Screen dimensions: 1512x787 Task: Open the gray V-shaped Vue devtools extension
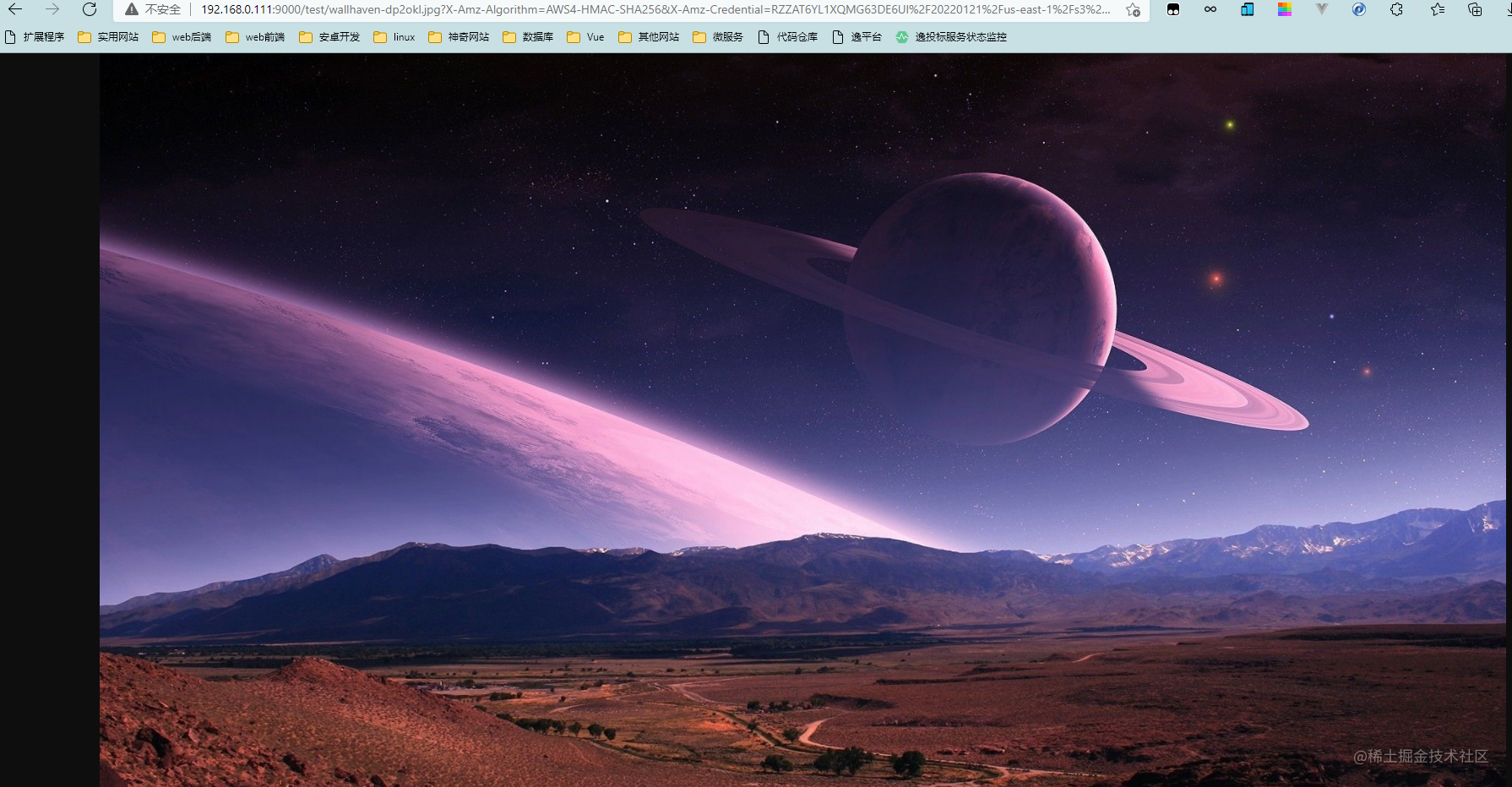pyautogui.click(x=1322, y=9)
